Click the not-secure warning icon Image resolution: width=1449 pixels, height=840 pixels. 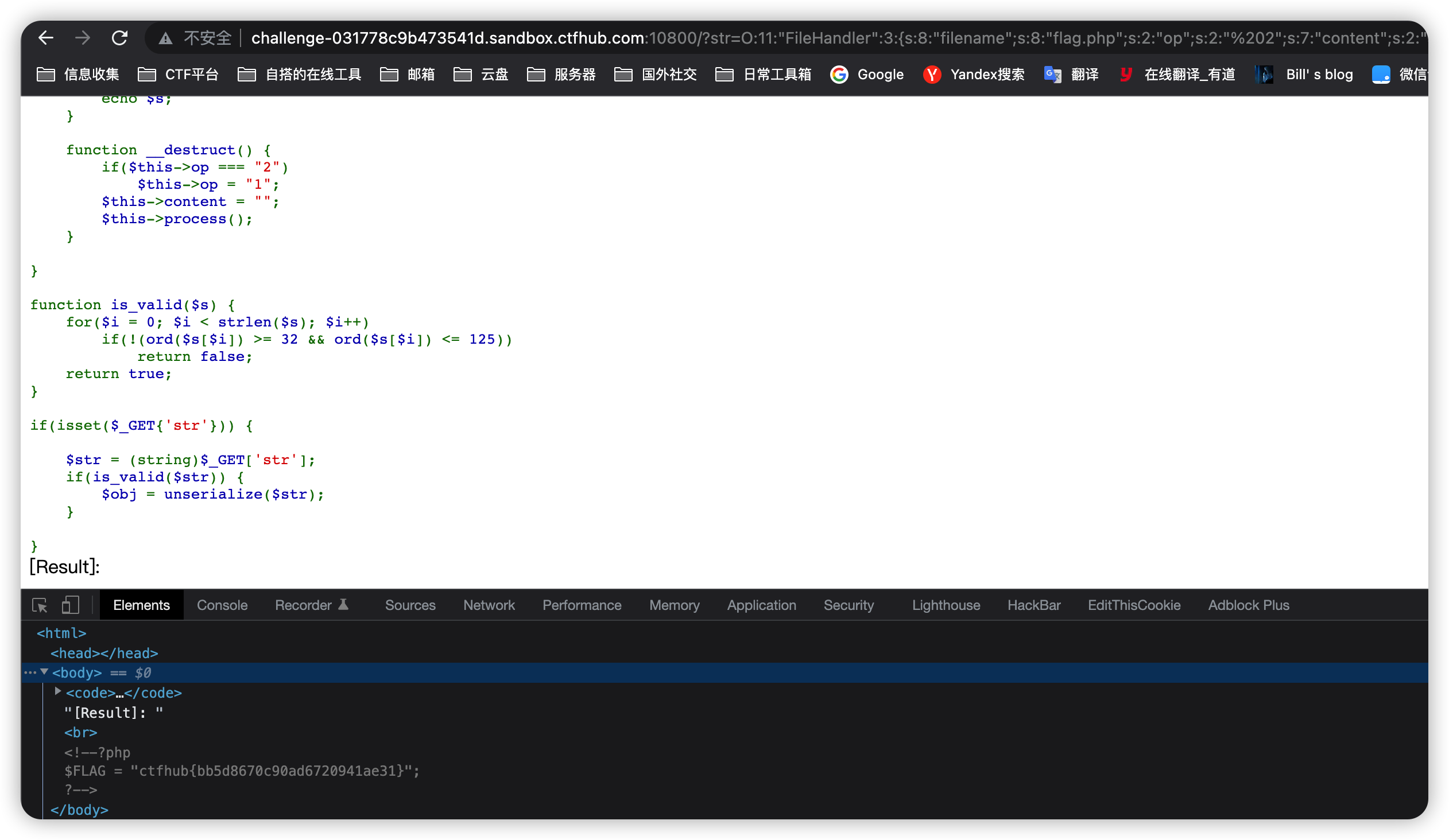(165, 38)
